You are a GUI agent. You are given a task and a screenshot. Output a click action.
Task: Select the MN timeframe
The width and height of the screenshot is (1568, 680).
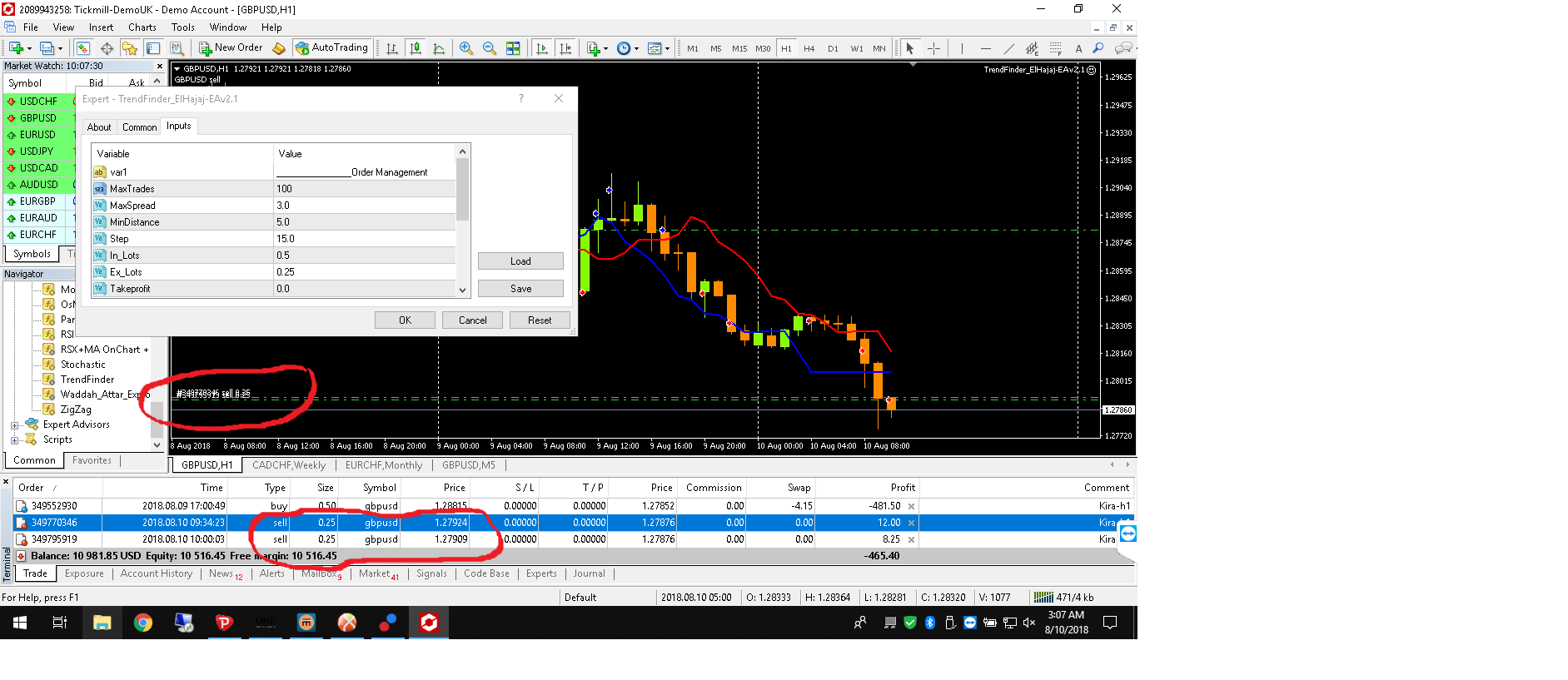tap(879, 48)
